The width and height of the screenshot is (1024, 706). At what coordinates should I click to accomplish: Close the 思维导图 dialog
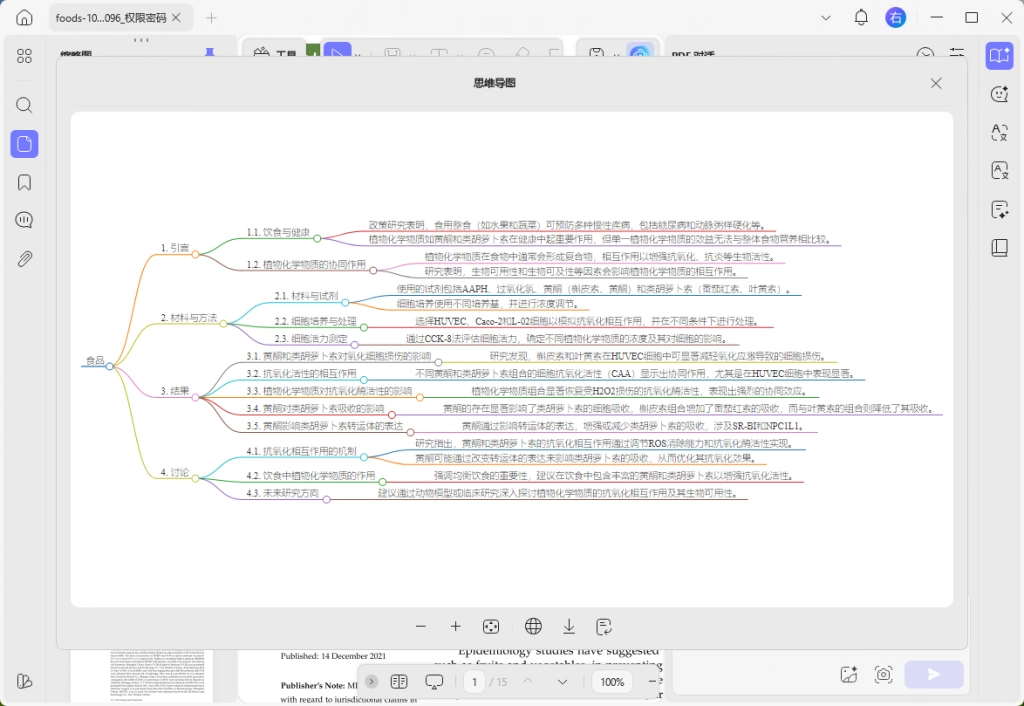(936, 83)
